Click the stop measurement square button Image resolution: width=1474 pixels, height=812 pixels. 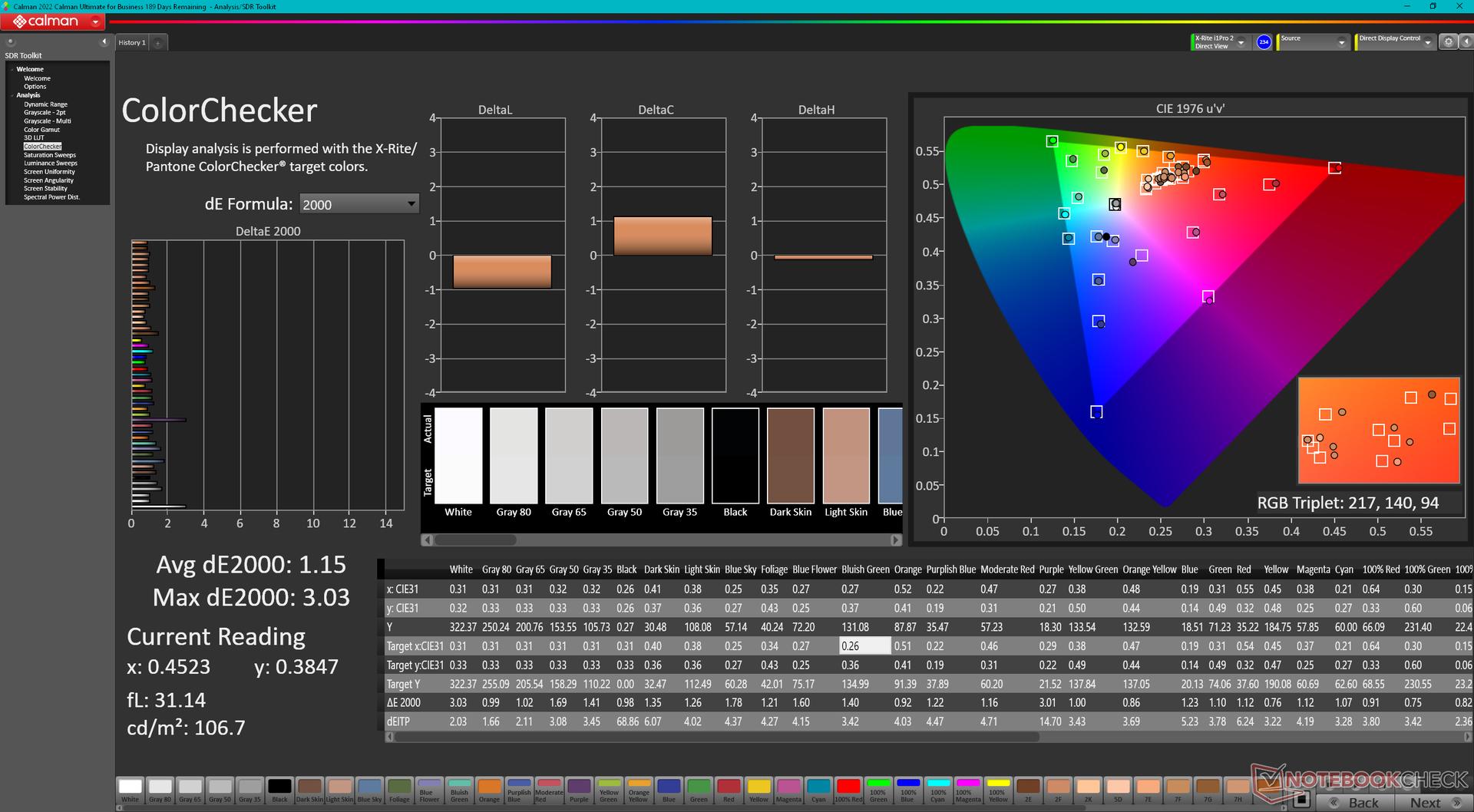[1300, 800]
